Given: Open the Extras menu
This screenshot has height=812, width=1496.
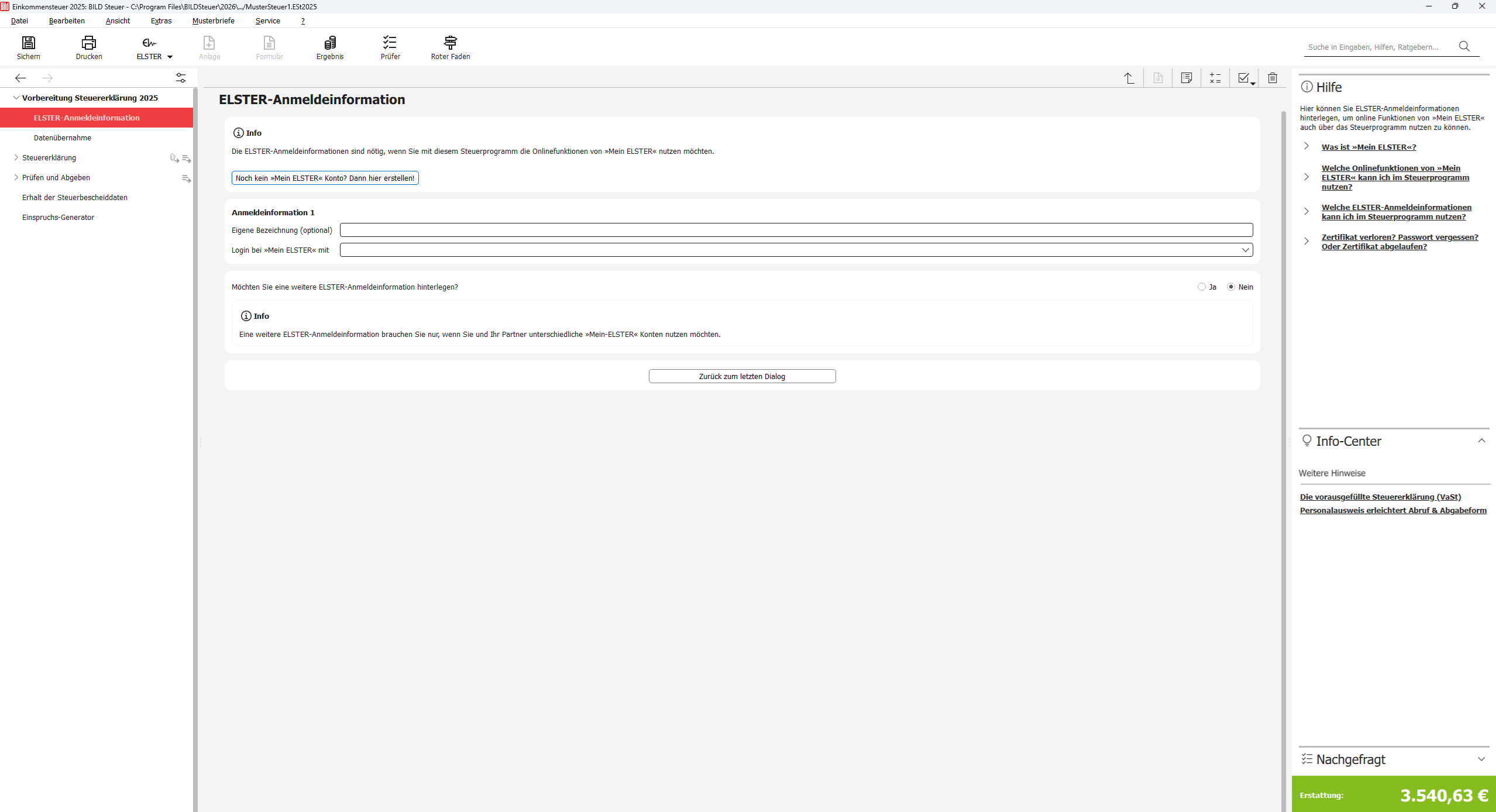Looking at the screenshot, I should 161,20.
